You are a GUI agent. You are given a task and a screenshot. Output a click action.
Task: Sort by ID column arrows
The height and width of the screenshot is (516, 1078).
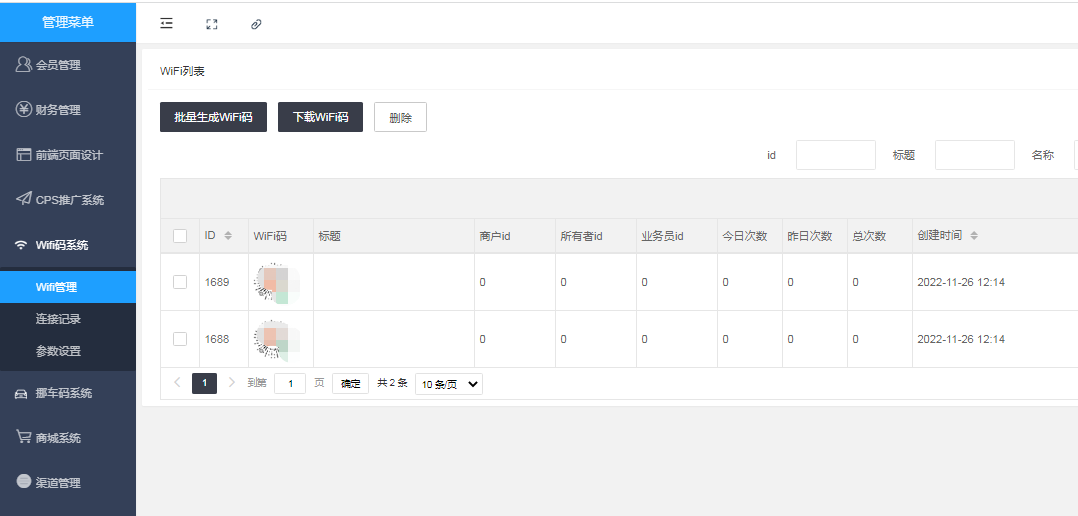coord(228,236)
